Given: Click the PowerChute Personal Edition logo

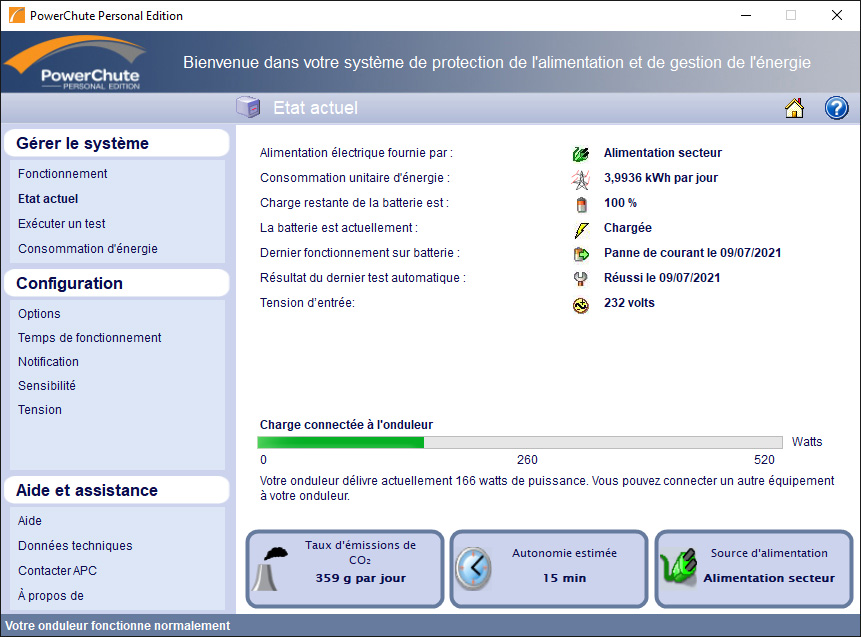Looking at the screenshot, I should tap(77, 62).
